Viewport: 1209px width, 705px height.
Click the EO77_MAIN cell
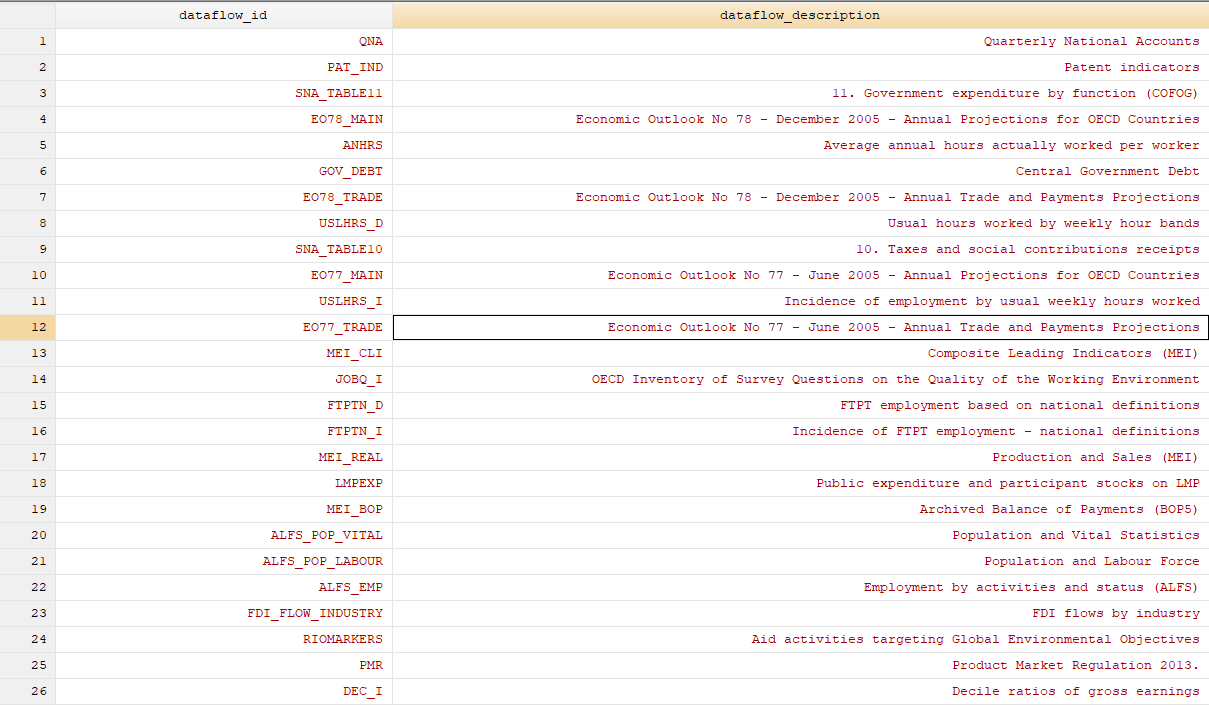(x=223, y=275)
